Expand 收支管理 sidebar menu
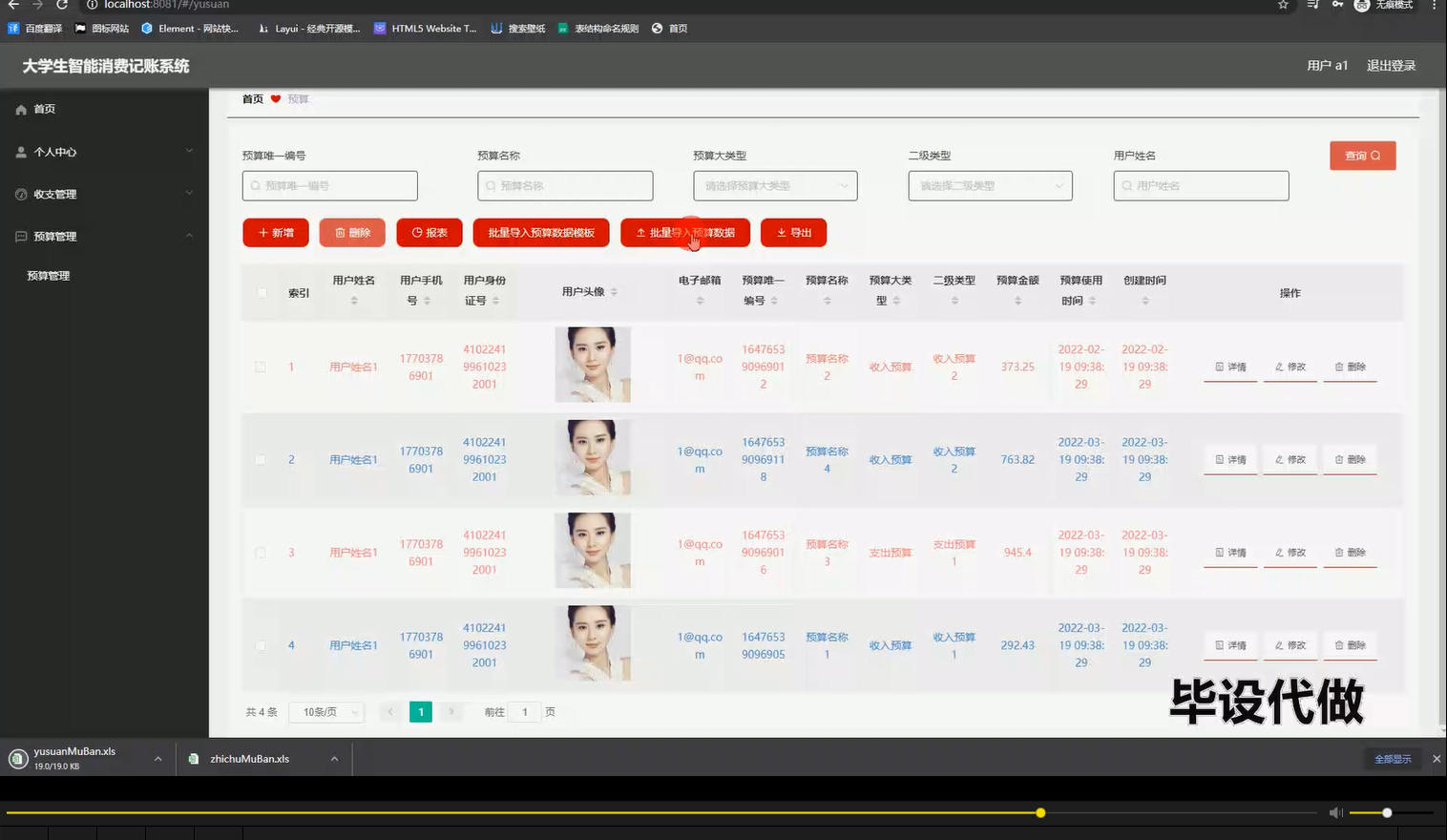Image resolution: width=1447 pixels, height=840 pixels. (x=104, y=194)
